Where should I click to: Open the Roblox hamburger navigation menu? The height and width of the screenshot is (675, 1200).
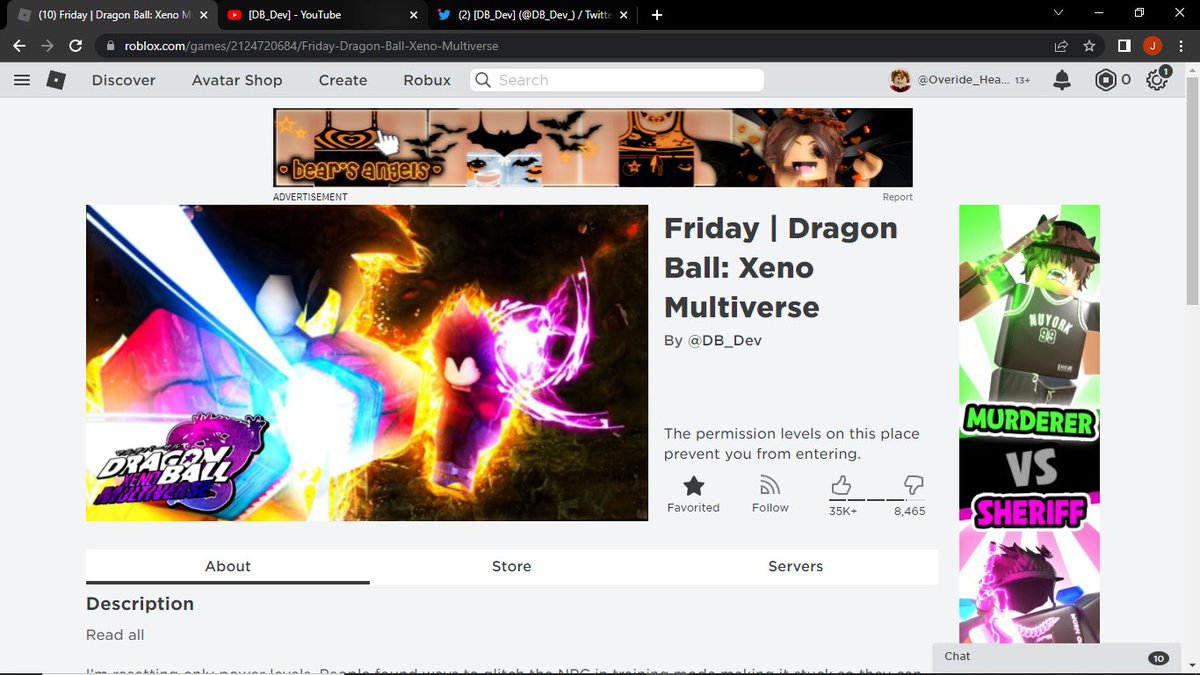click(22, 80)
